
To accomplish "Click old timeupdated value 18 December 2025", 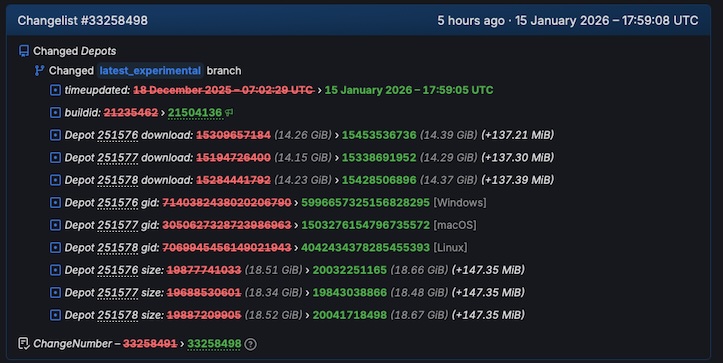I will tap(224, 90).
